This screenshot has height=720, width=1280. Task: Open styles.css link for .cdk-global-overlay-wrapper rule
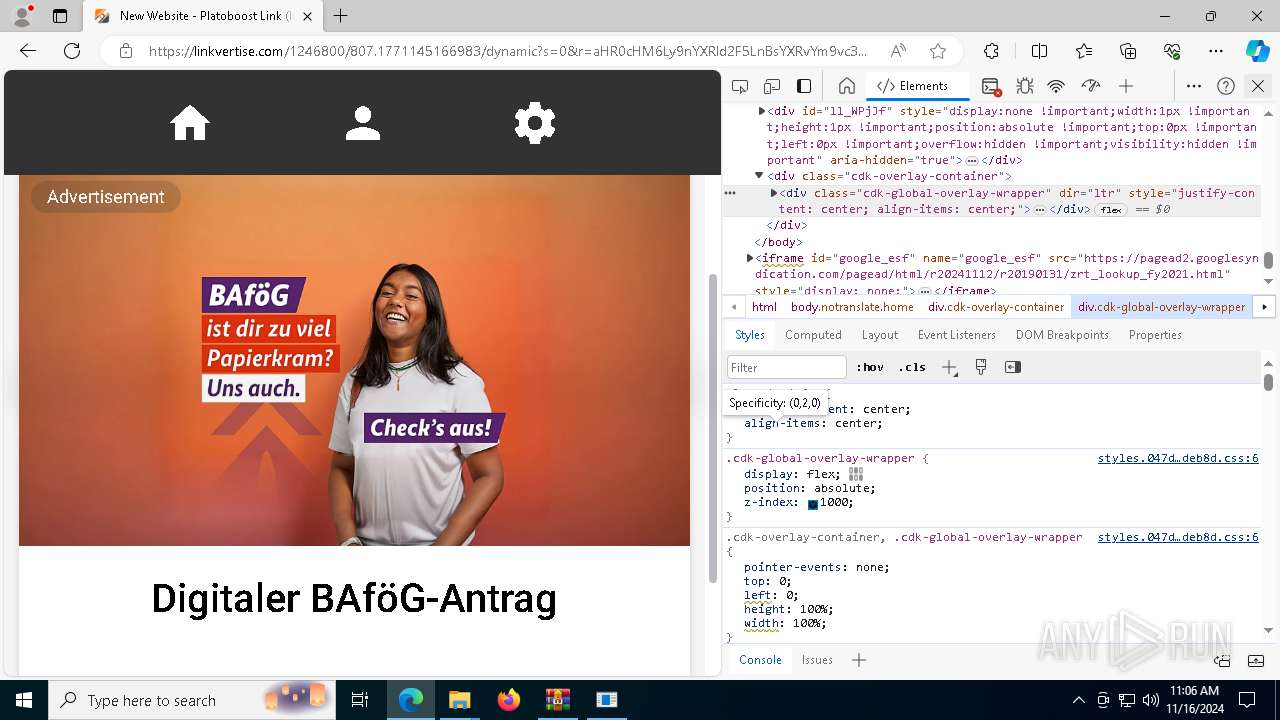click(x=1178, y=458)
